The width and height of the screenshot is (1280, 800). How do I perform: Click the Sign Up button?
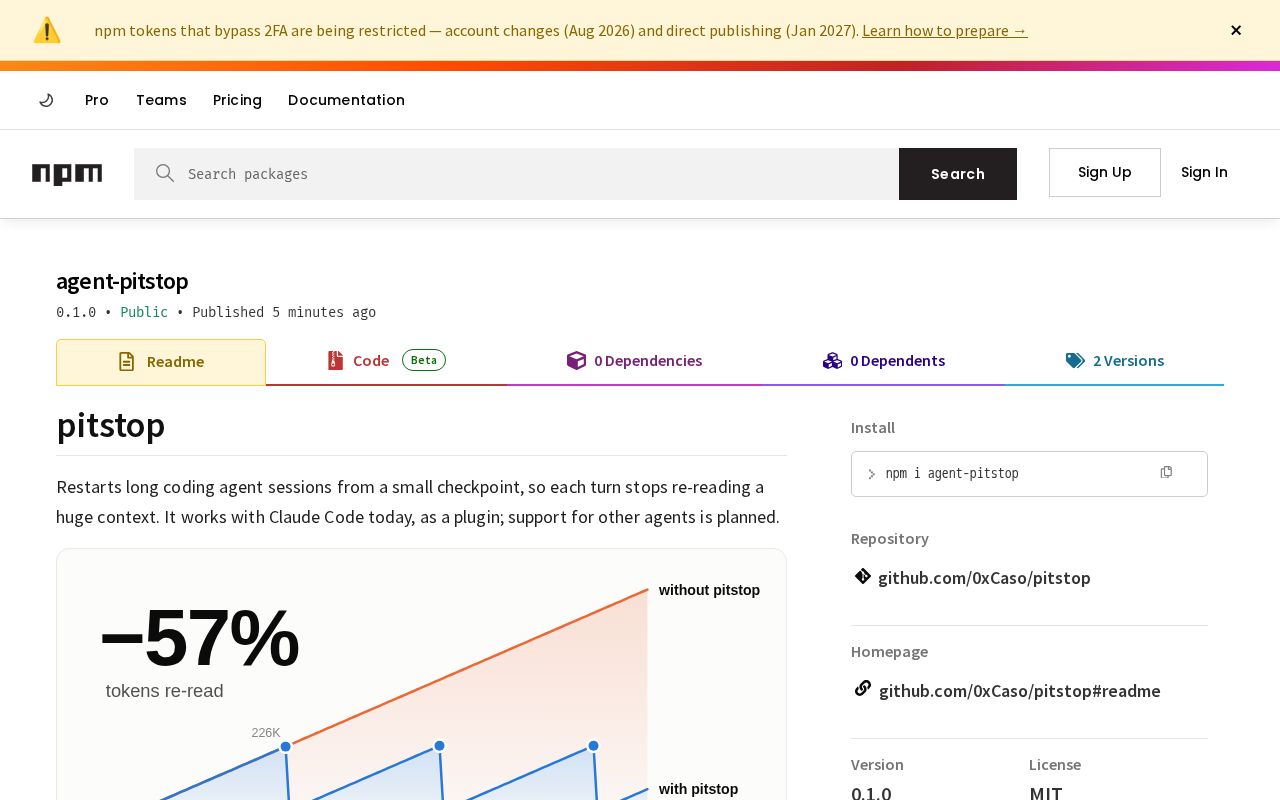1105,172
